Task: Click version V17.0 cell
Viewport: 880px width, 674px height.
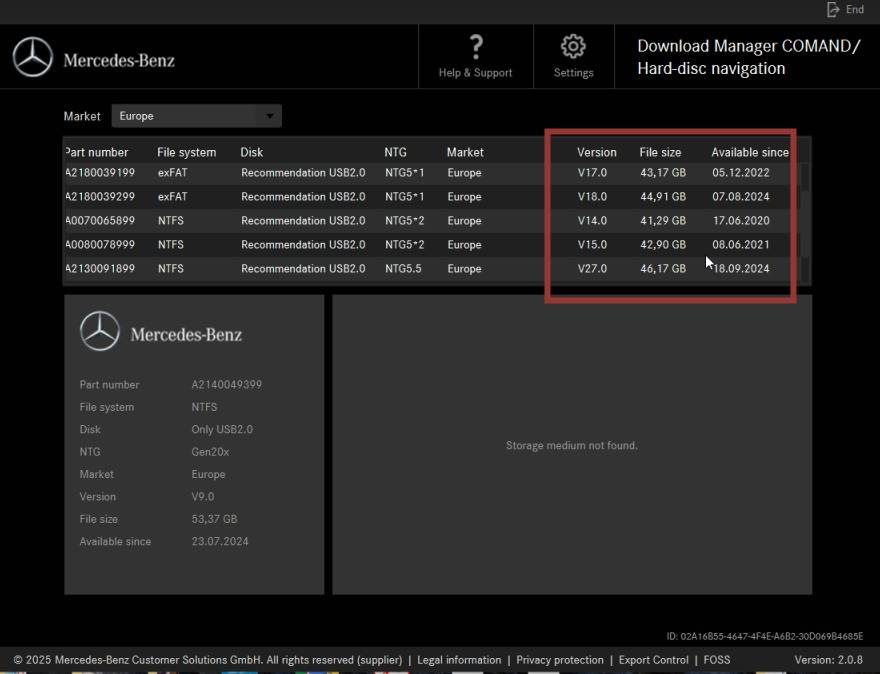Action: pos(592,173)
